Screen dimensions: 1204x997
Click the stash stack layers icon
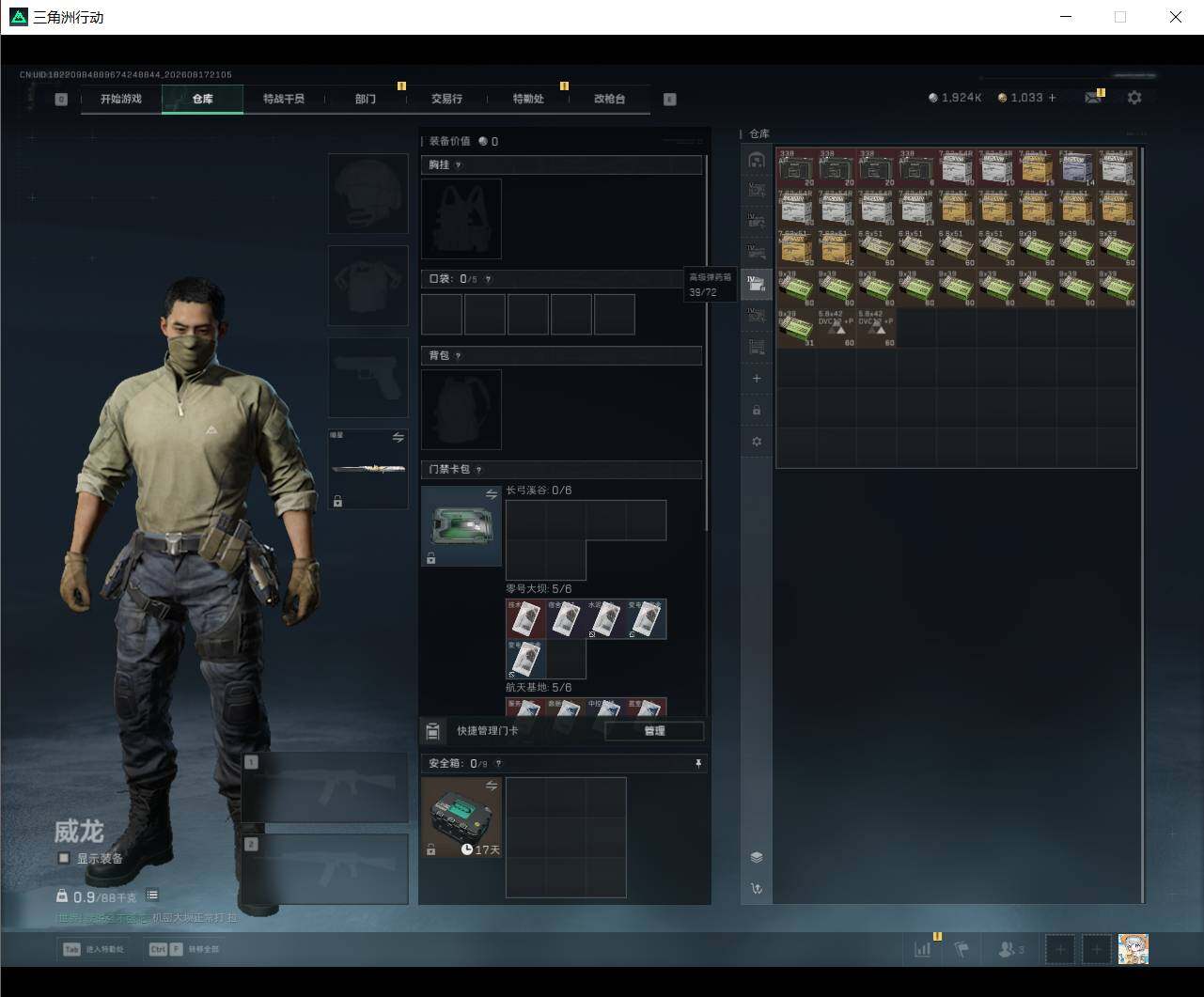coord(757,857)
